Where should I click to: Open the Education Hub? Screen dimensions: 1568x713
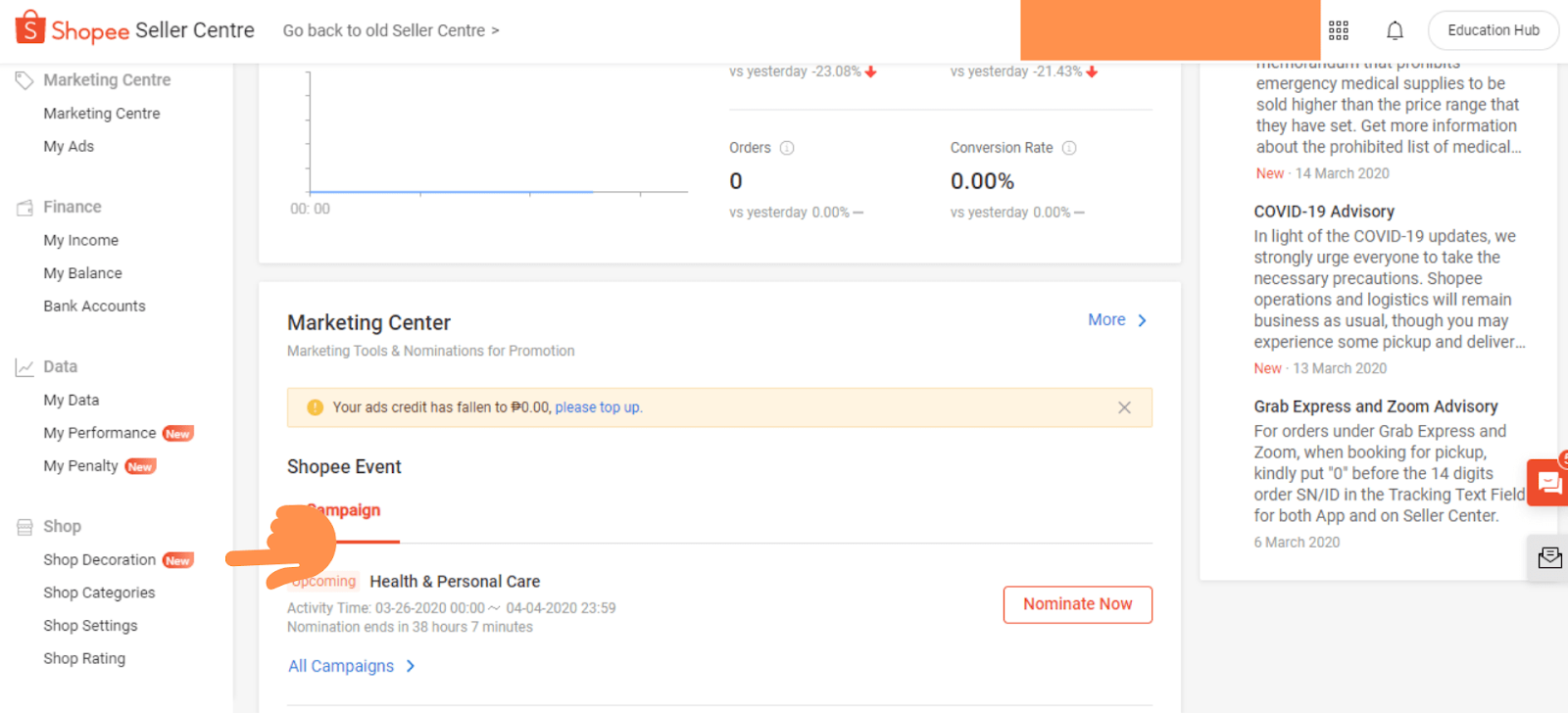tap(1493, 30)
